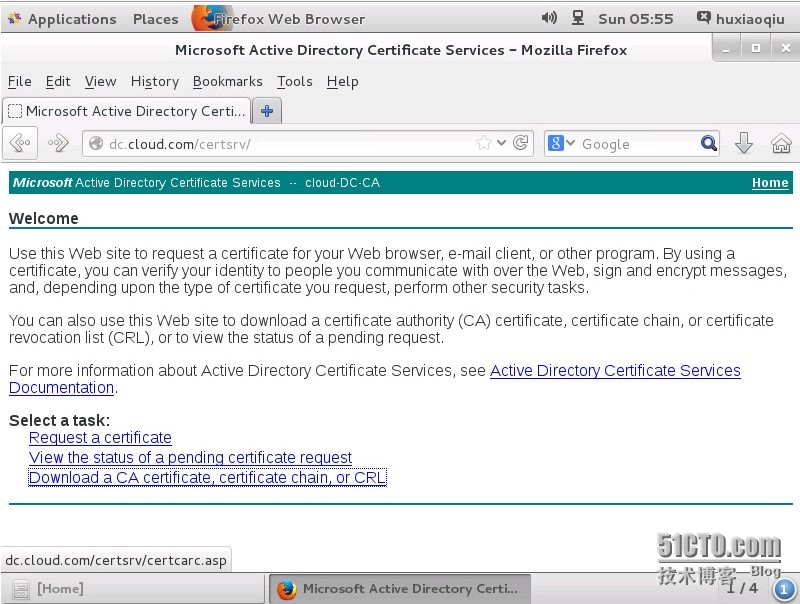The width and height of the screenshot is (800, 604).
Task: Go back with the browser back arrow
Action: [x=20, y=143]
